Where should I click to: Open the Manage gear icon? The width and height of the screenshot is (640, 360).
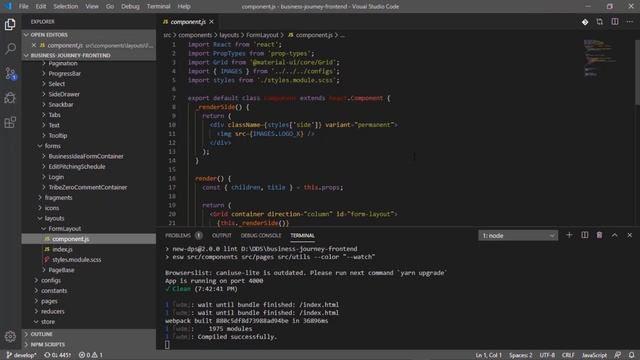pos(10,336)
